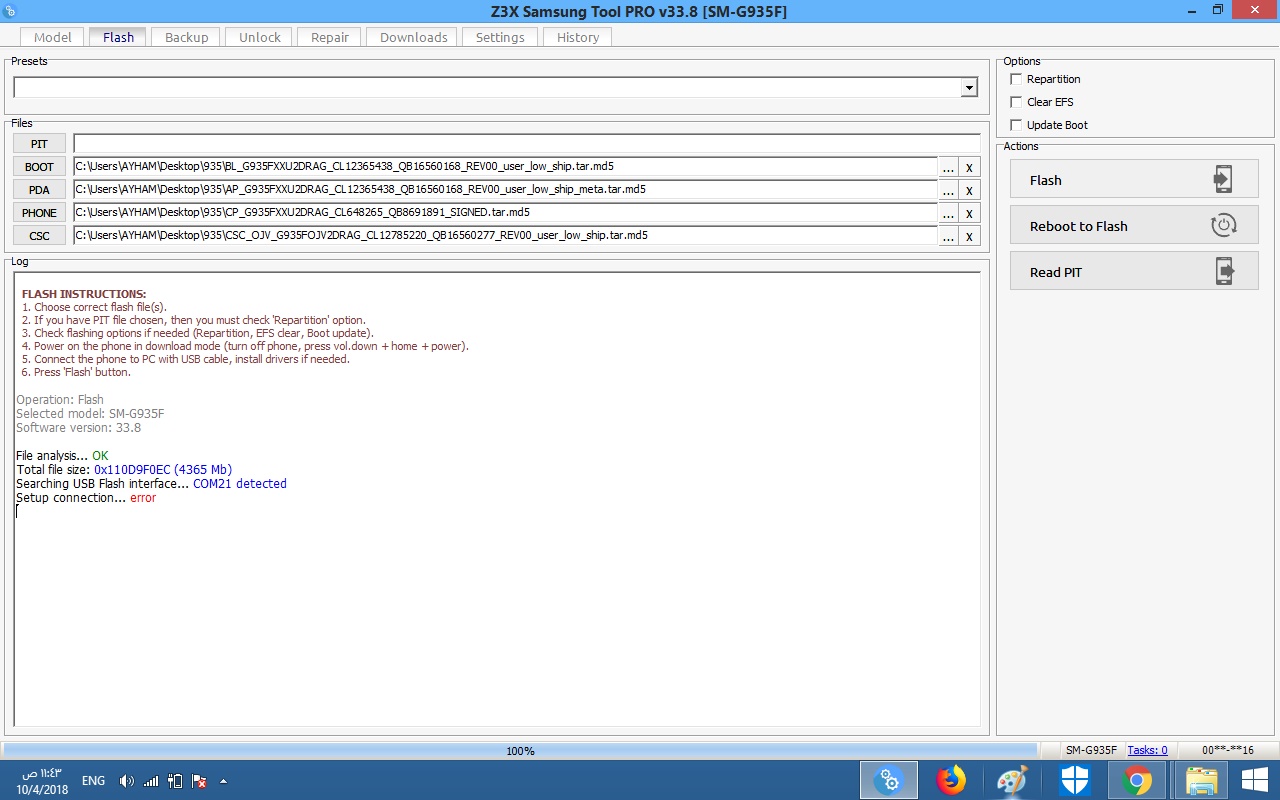Click the red 'error' text in log
Image resolution: width=1280 pixels, height=800 pixels.
click(x=143, y=498)
